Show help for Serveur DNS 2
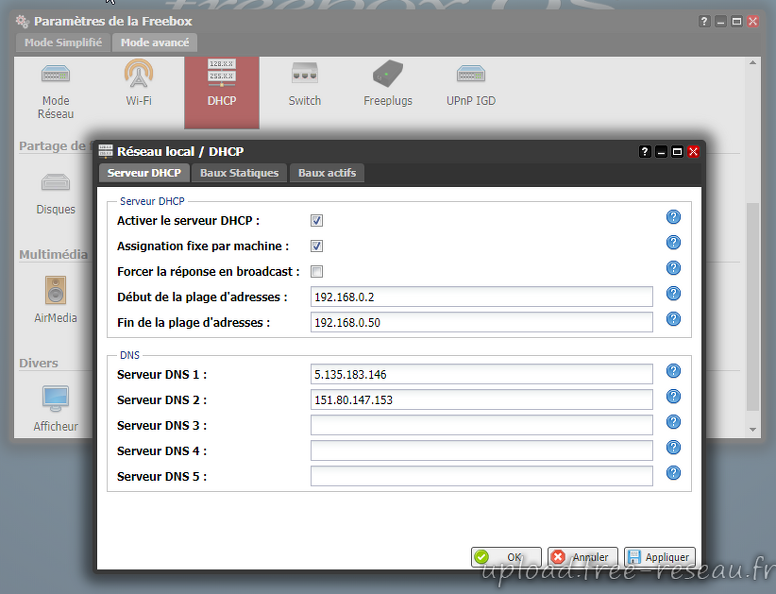Viewport: 776px width, 594px height. 673,396
